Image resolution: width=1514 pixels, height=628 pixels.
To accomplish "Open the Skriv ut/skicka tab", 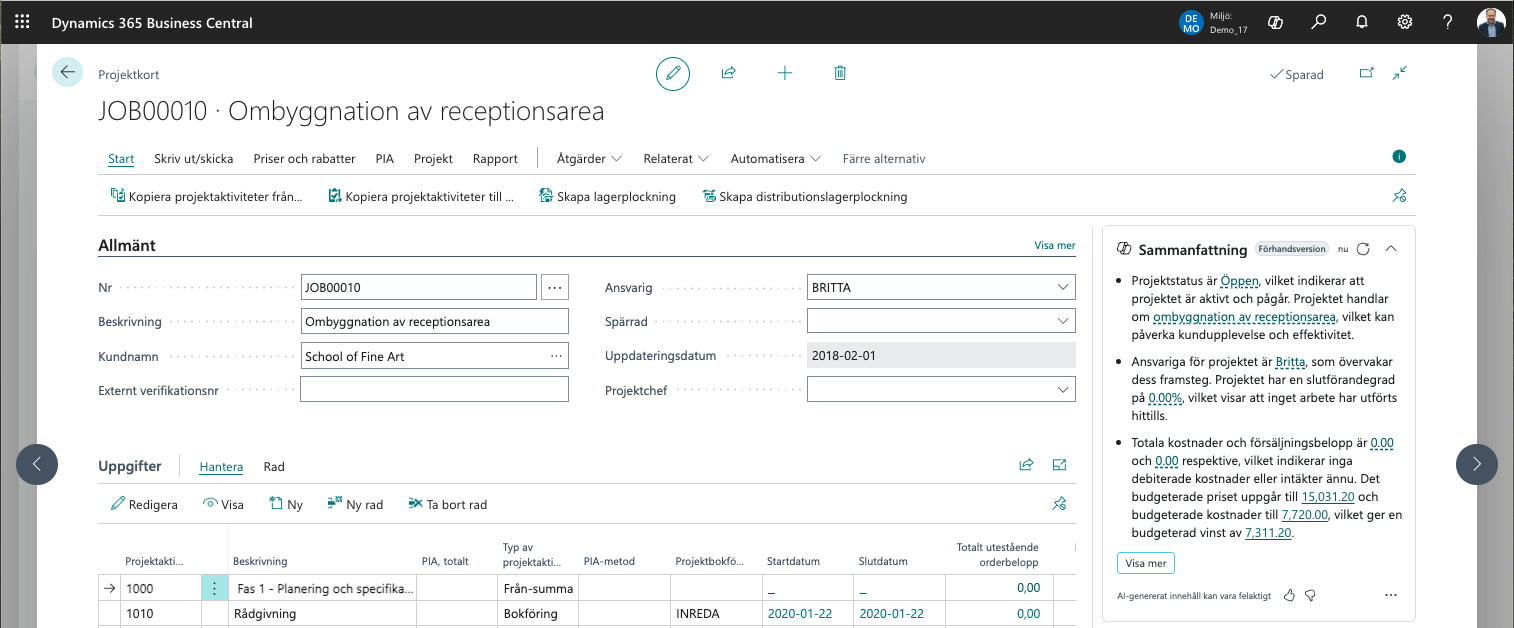I will click(194, 158).
